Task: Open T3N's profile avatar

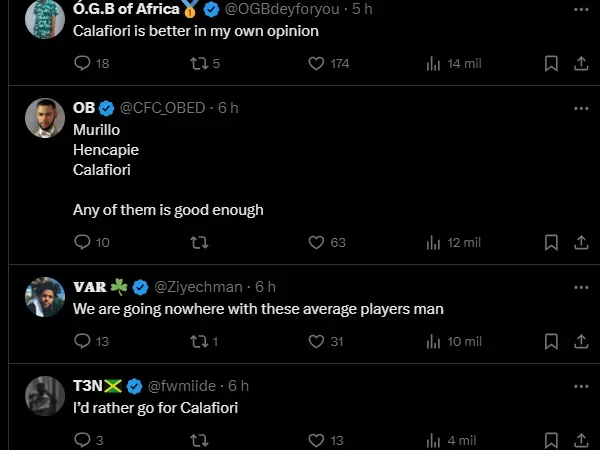Action: click(45, 395)
